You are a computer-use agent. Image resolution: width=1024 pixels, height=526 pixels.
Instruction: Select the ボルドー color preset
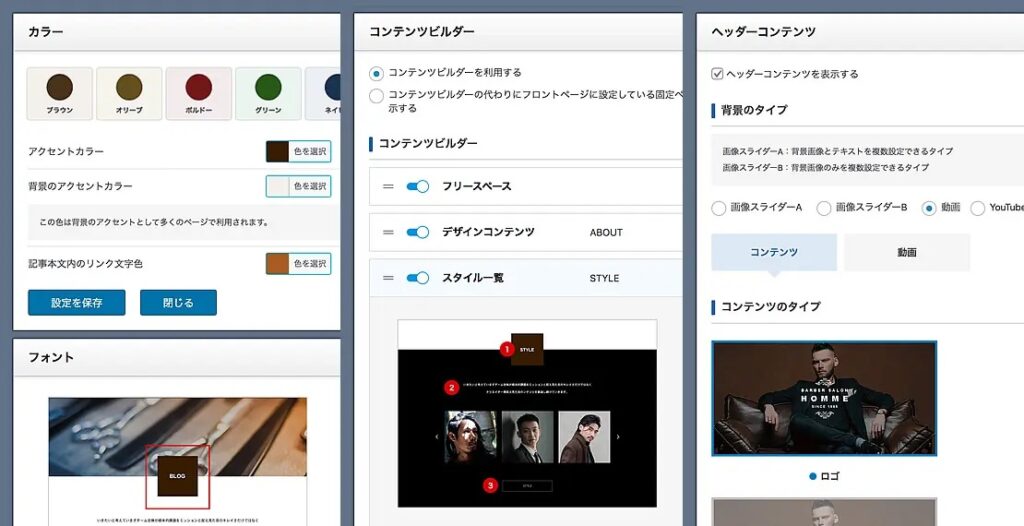tap(199, 93)
